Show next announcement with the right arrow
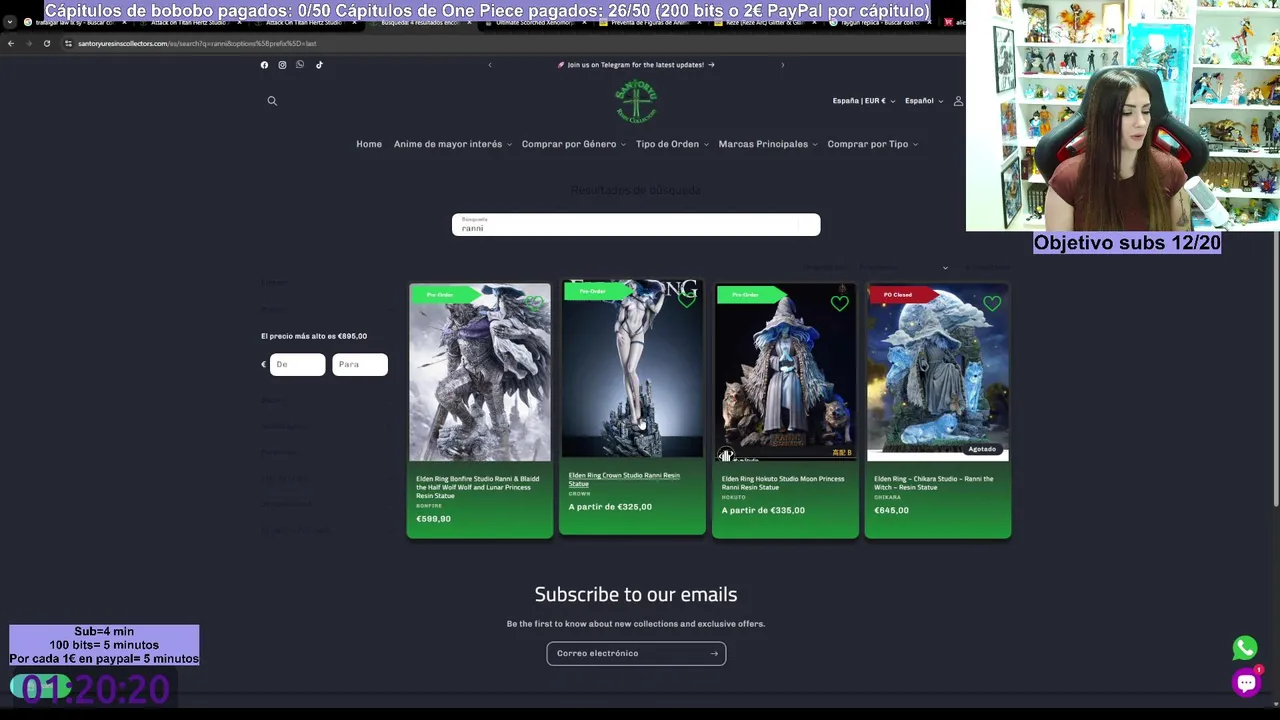This screenshot has height=720, width=1280. pyautogui.click(x=782, y=65)
